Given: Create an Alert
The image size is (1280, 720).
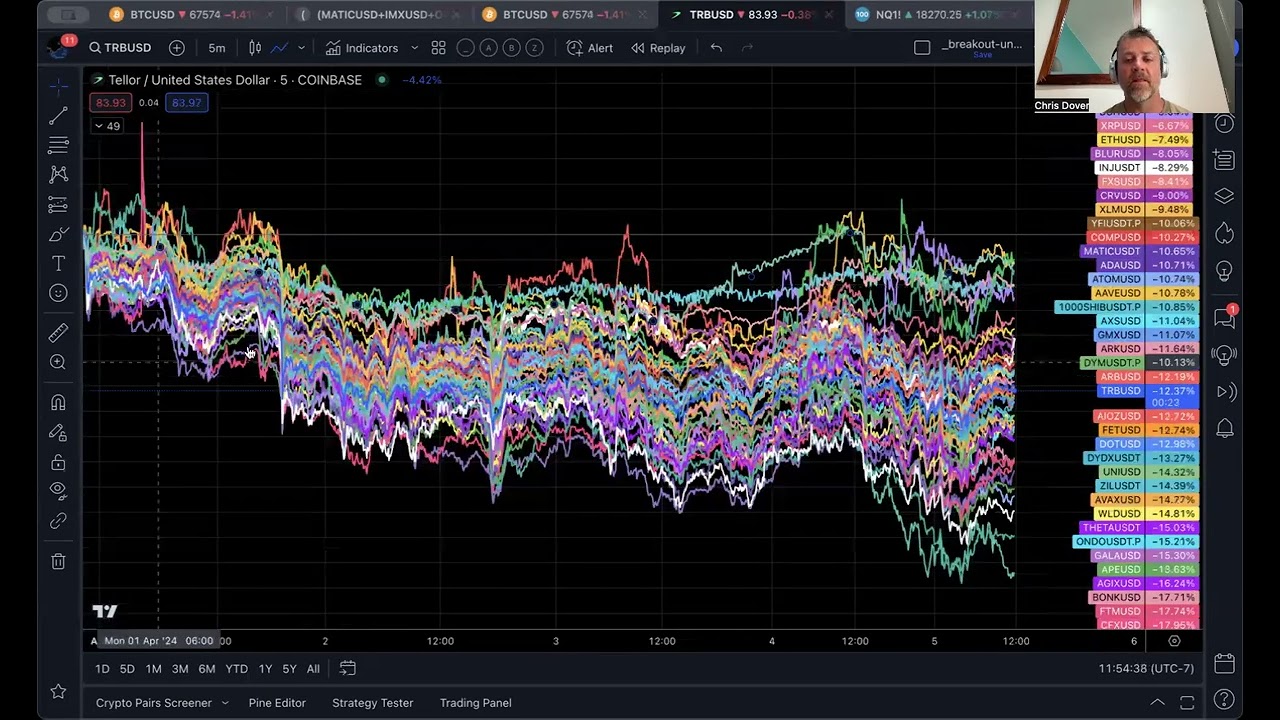Looking at the screenshot, I should coord(590,48).
